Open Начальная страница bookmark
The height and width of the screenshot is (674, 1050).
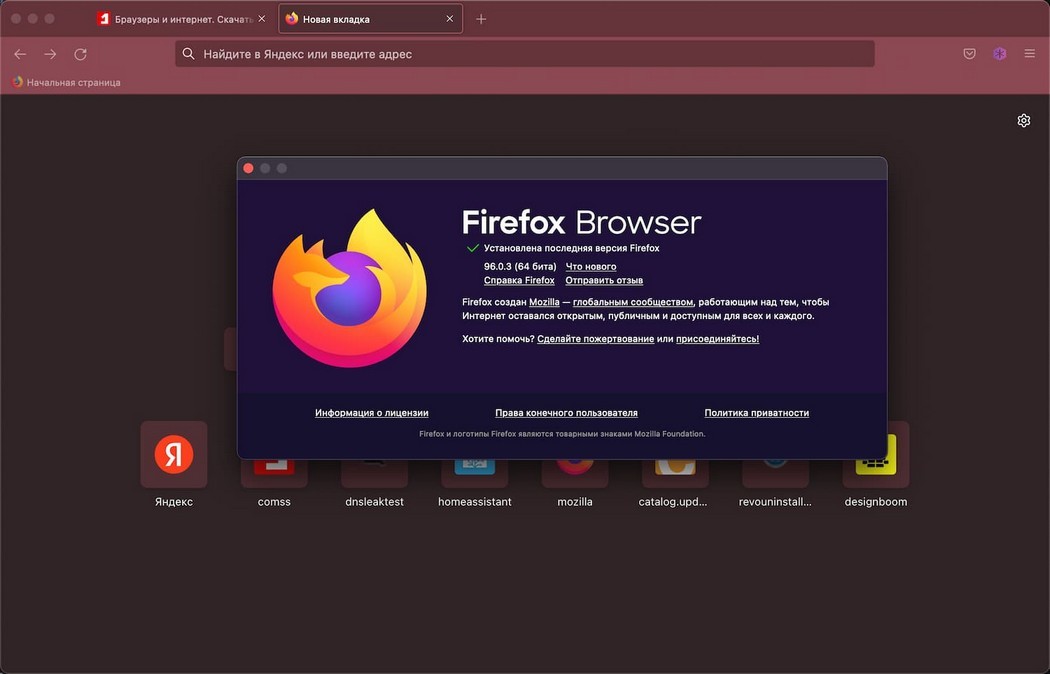point(66,82)
